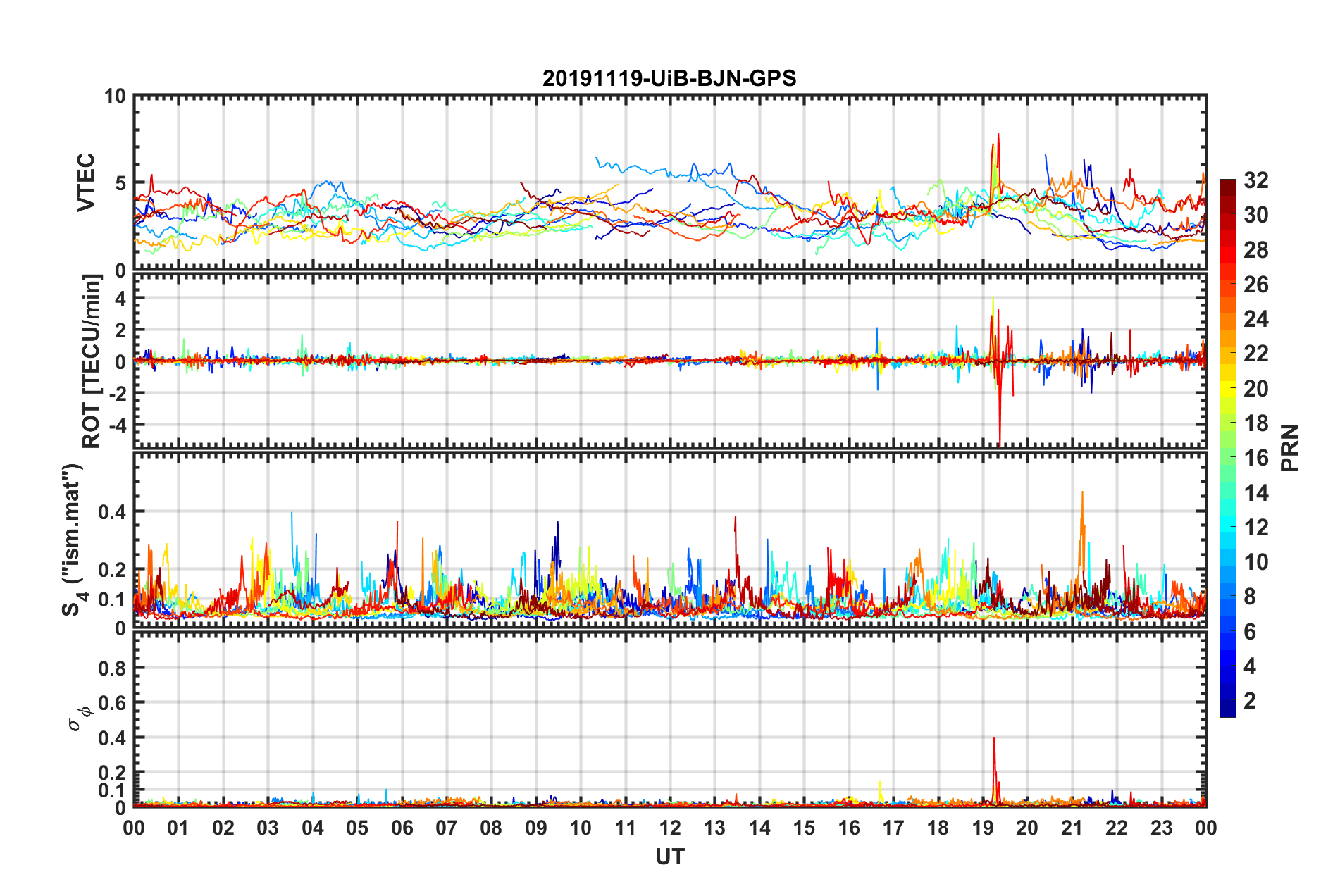This screenshot has width=1340, height=896.
Task: Click colorbar tick label 28
Action: (x=1255, y=250)
